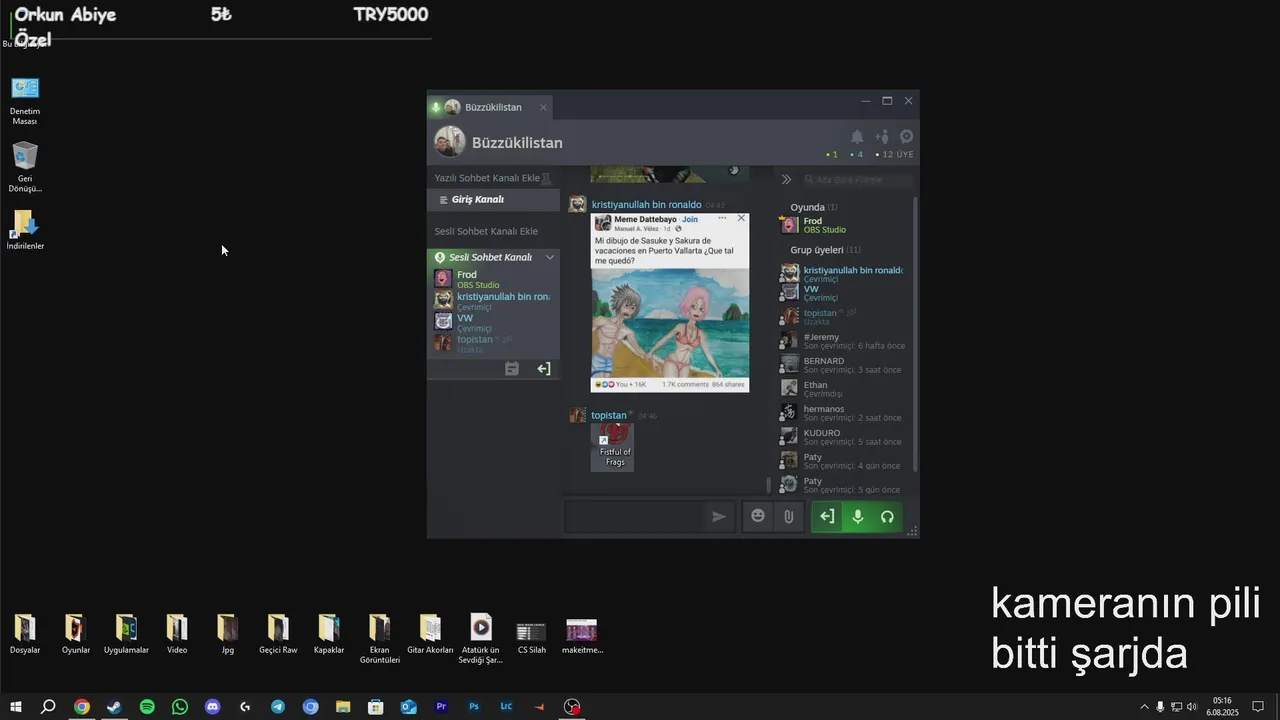The height and width of the screenshot is (720, 1280).
Task: Select #Jeremy in the member list
Action: [x=845, y=341]
